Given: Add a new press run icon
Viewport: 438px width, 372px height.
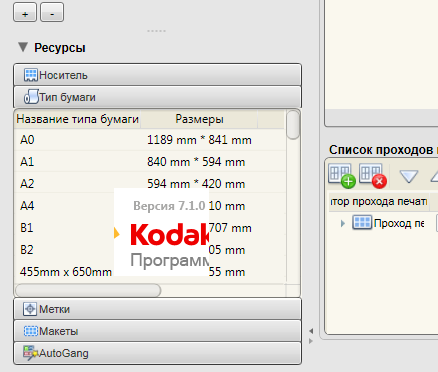Looking at the screenshot, I should coord(342,176).
